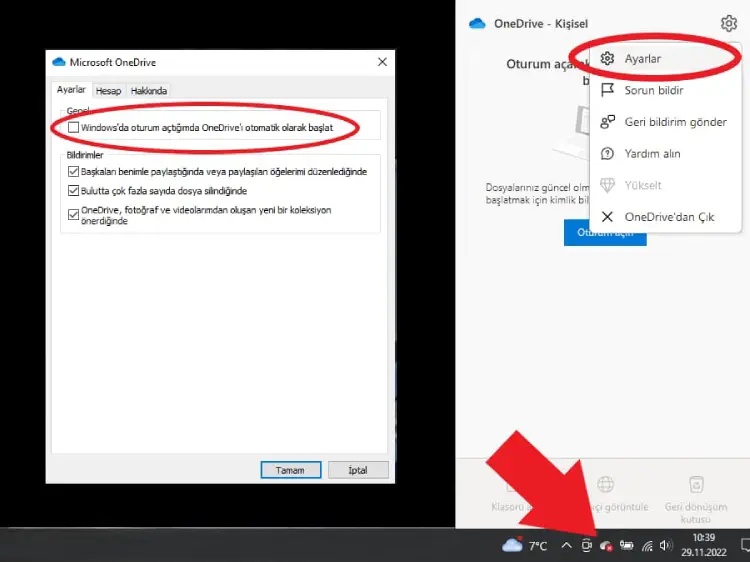Click the greyed Yükselt menu entry
Image resolution: width=750 pixels, height=562 pixels.
(665, 185)
